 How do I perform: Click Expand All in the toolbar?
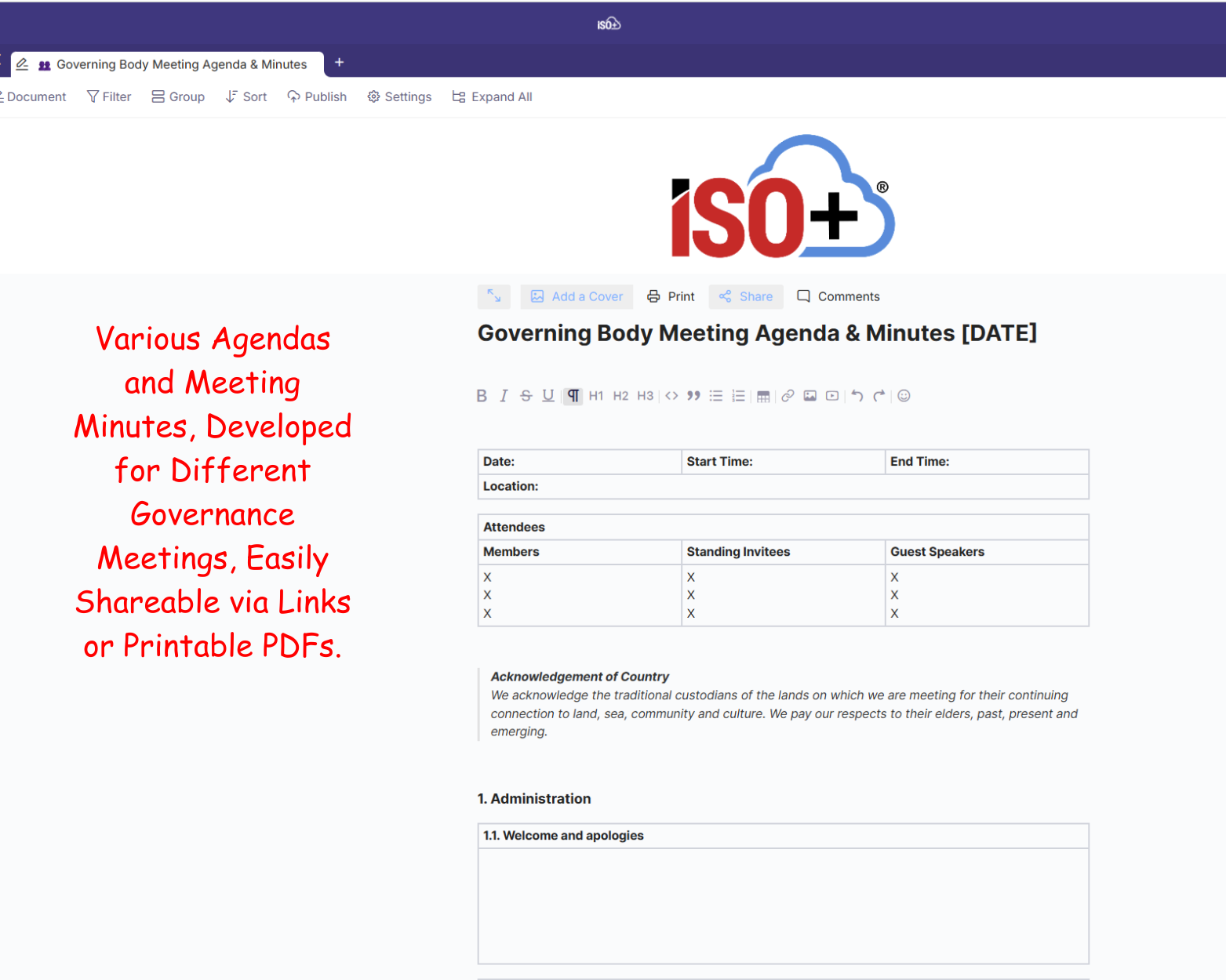[x=492, y=97]
